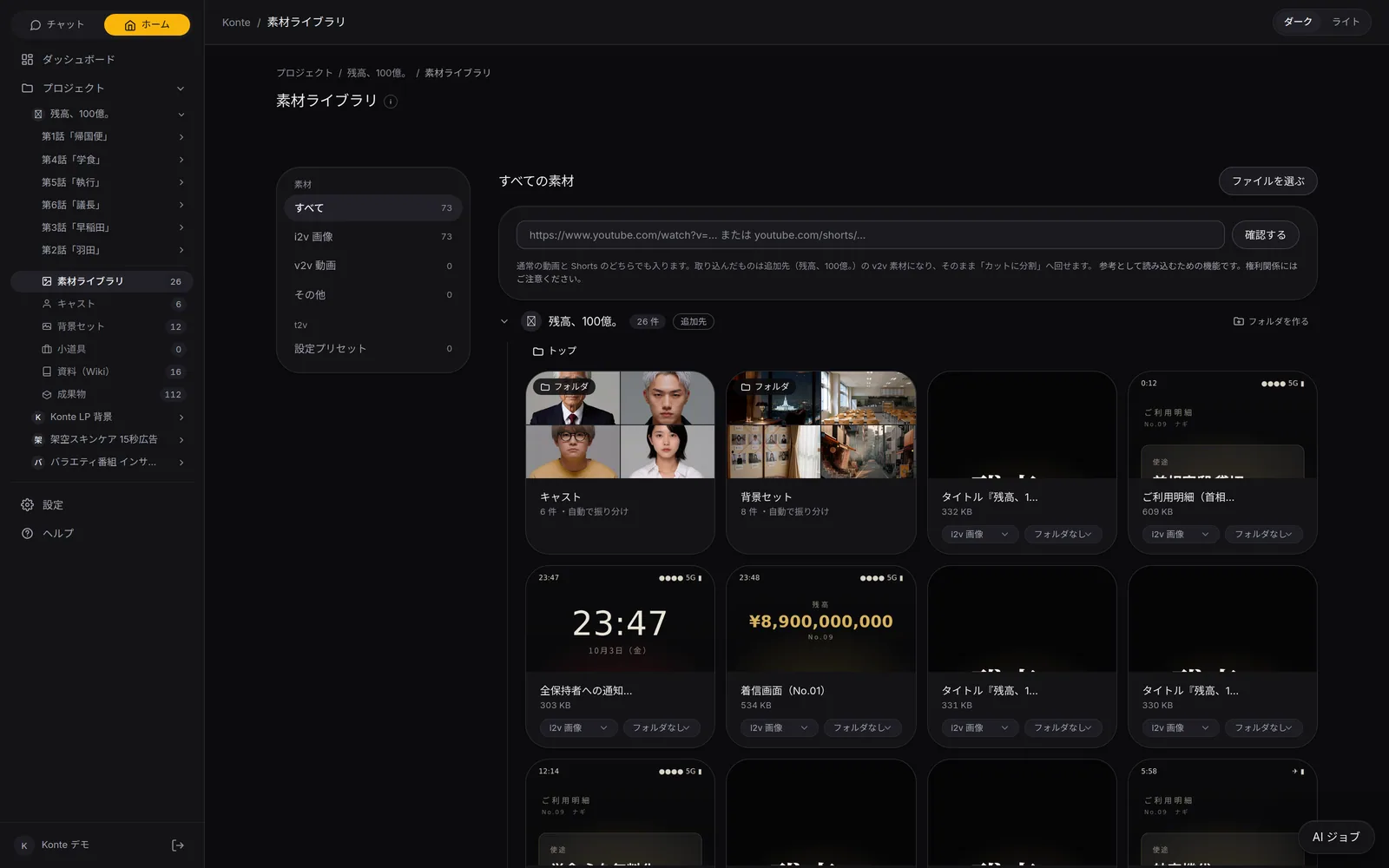Click the 23:47 notification thumbnail
Screen dimensions: 1389x868
click(x=620, y=620)
